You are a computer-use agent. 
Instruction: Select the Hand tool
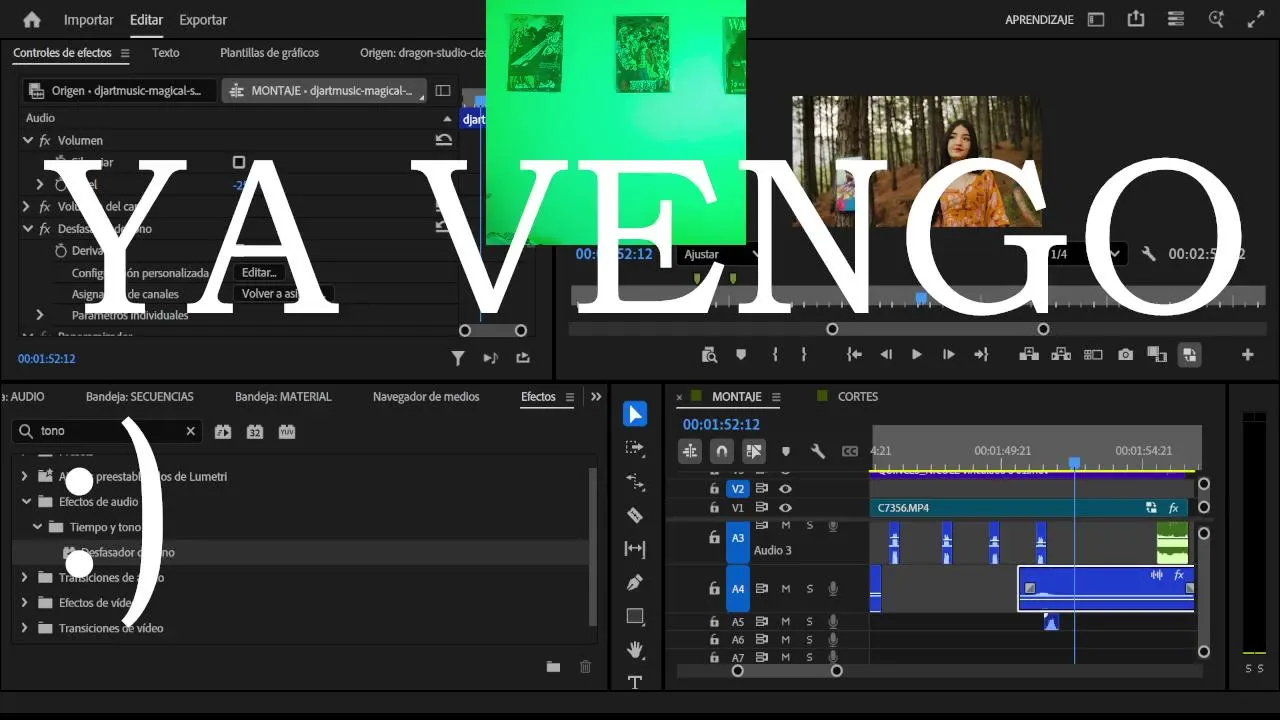point(635,650)
